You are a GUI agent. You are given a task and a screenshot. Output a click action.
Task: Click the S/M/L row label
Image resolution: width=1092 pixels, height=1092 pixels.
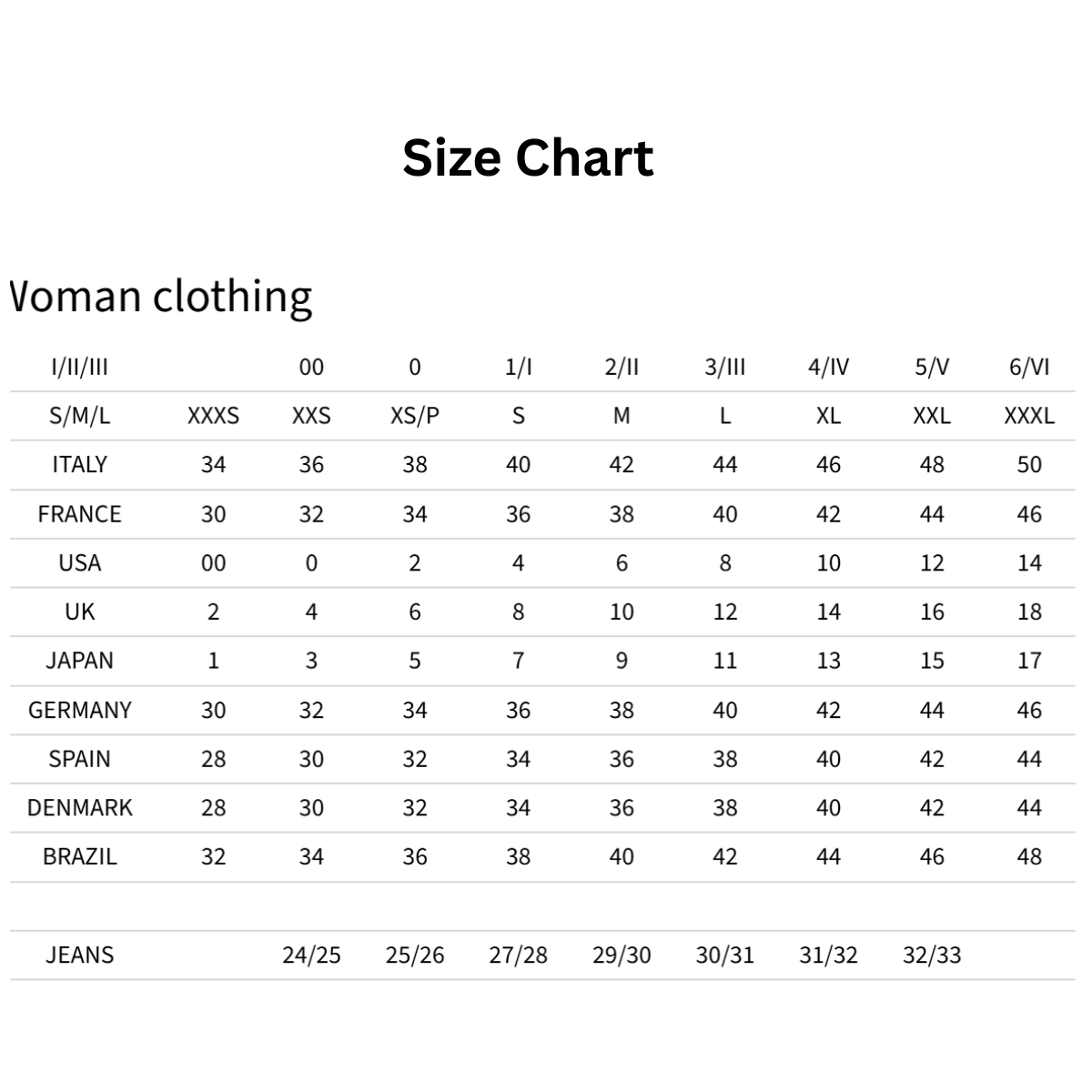tap(80, 417)
